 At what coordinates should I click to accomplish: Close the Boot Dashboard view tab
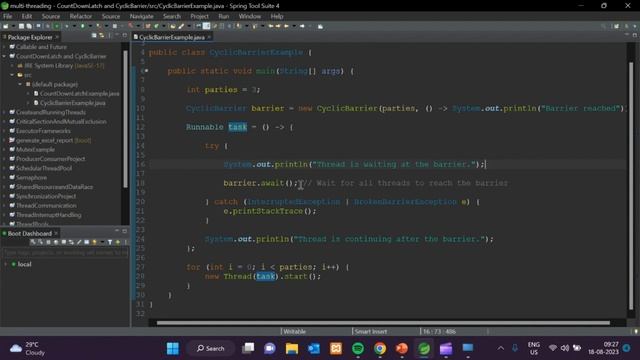pos(56,233)
